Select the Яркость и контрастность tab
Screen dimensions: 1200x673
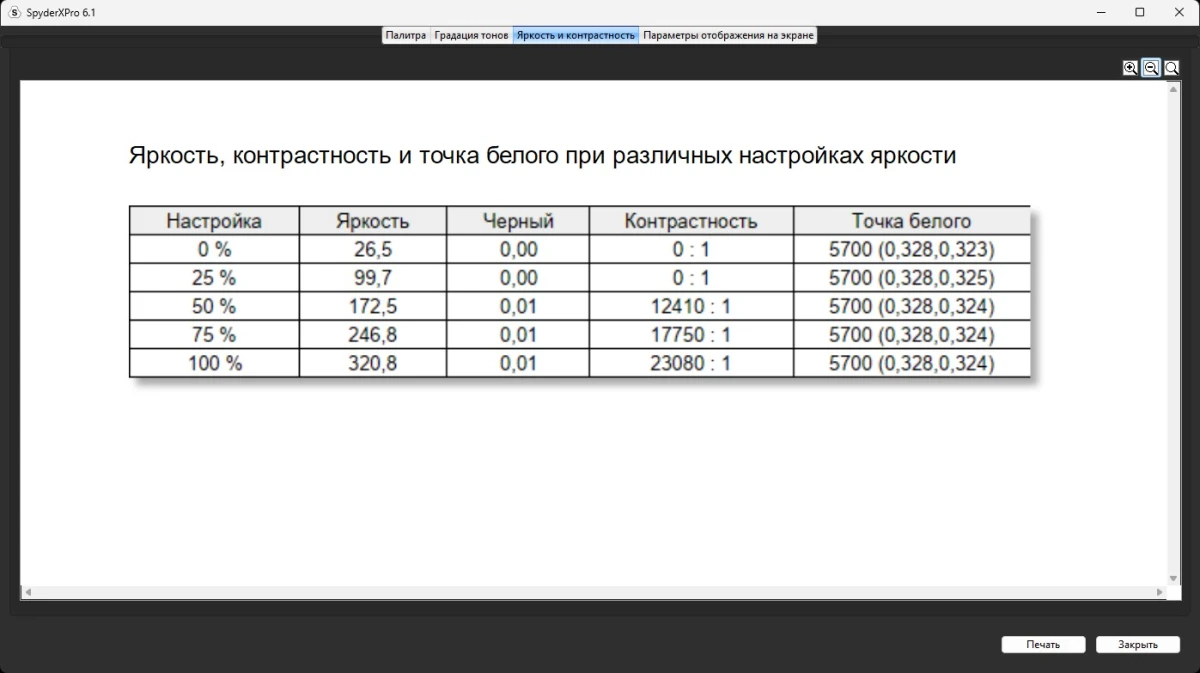coord(576,35)
